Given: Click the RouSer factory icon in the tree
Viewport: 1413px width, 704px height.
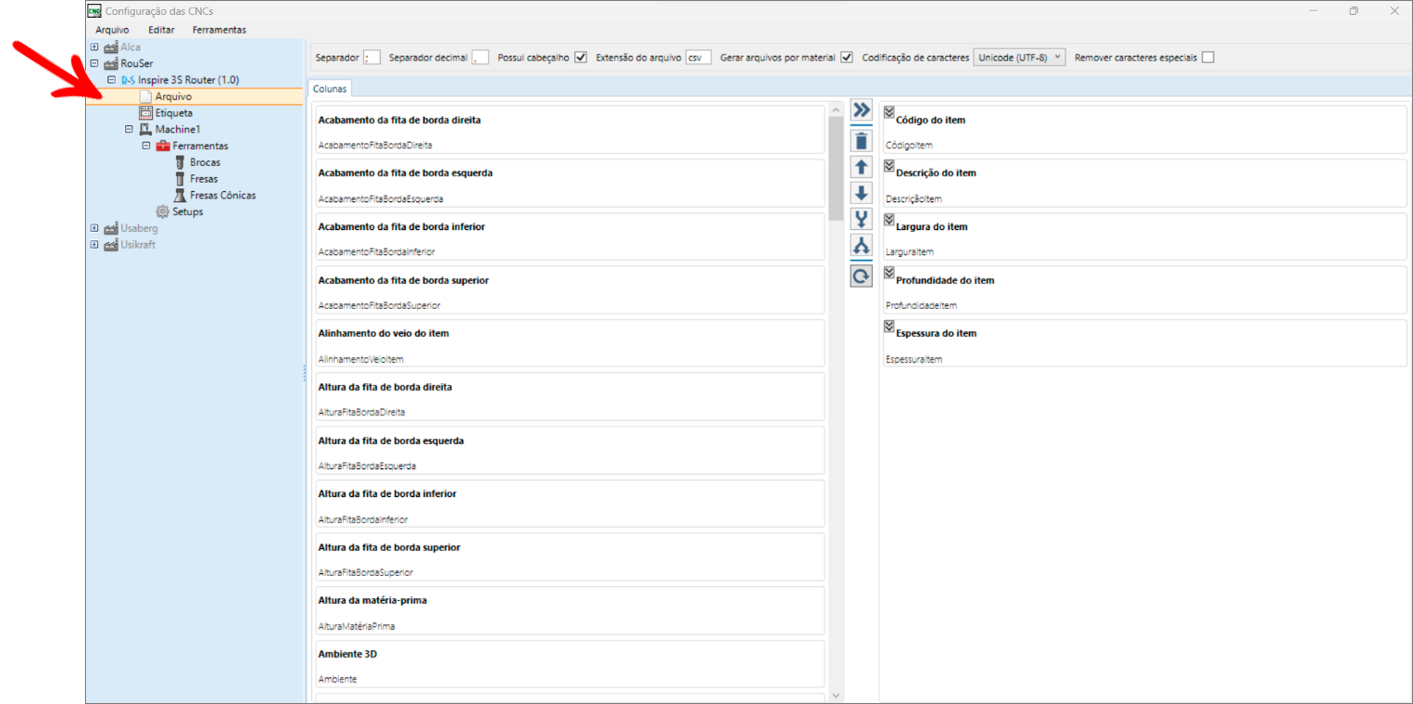Looking at the screenshot, I should [x=110, y=63].
